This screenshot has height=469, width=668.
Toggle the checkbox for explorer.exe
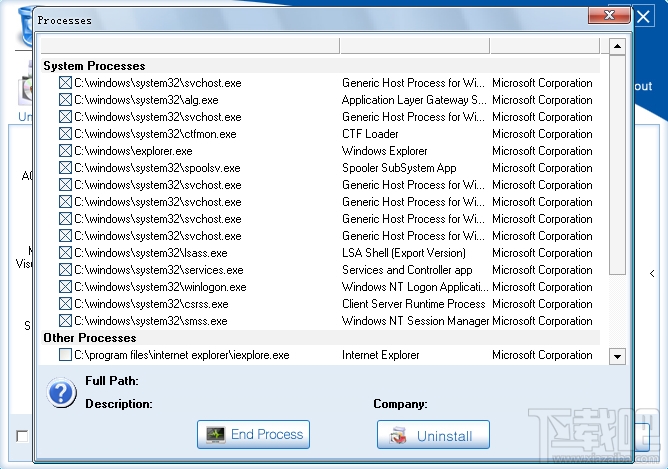[x=65, y=151]
